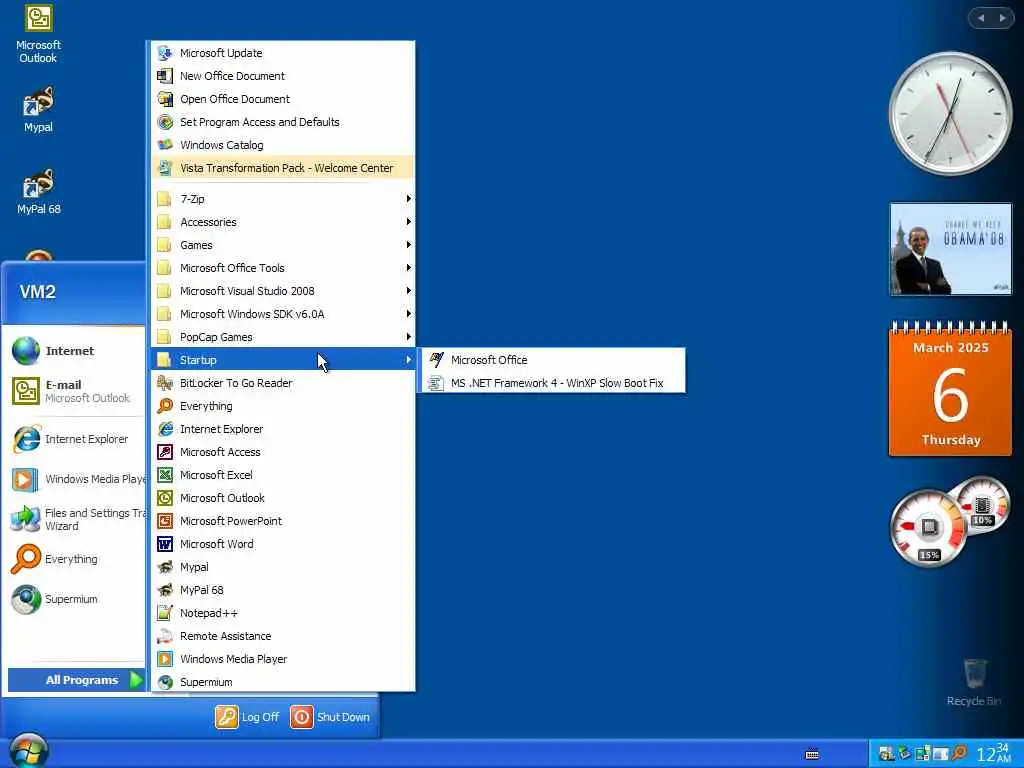Open pinned Internet item in Start menu
The image size is (1024, 768).
74,351
